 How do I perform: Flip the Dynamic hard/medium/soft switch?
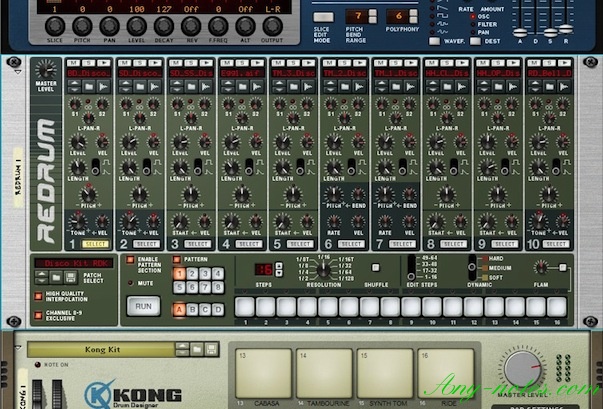pyautogui.click(x=471, y=267)
